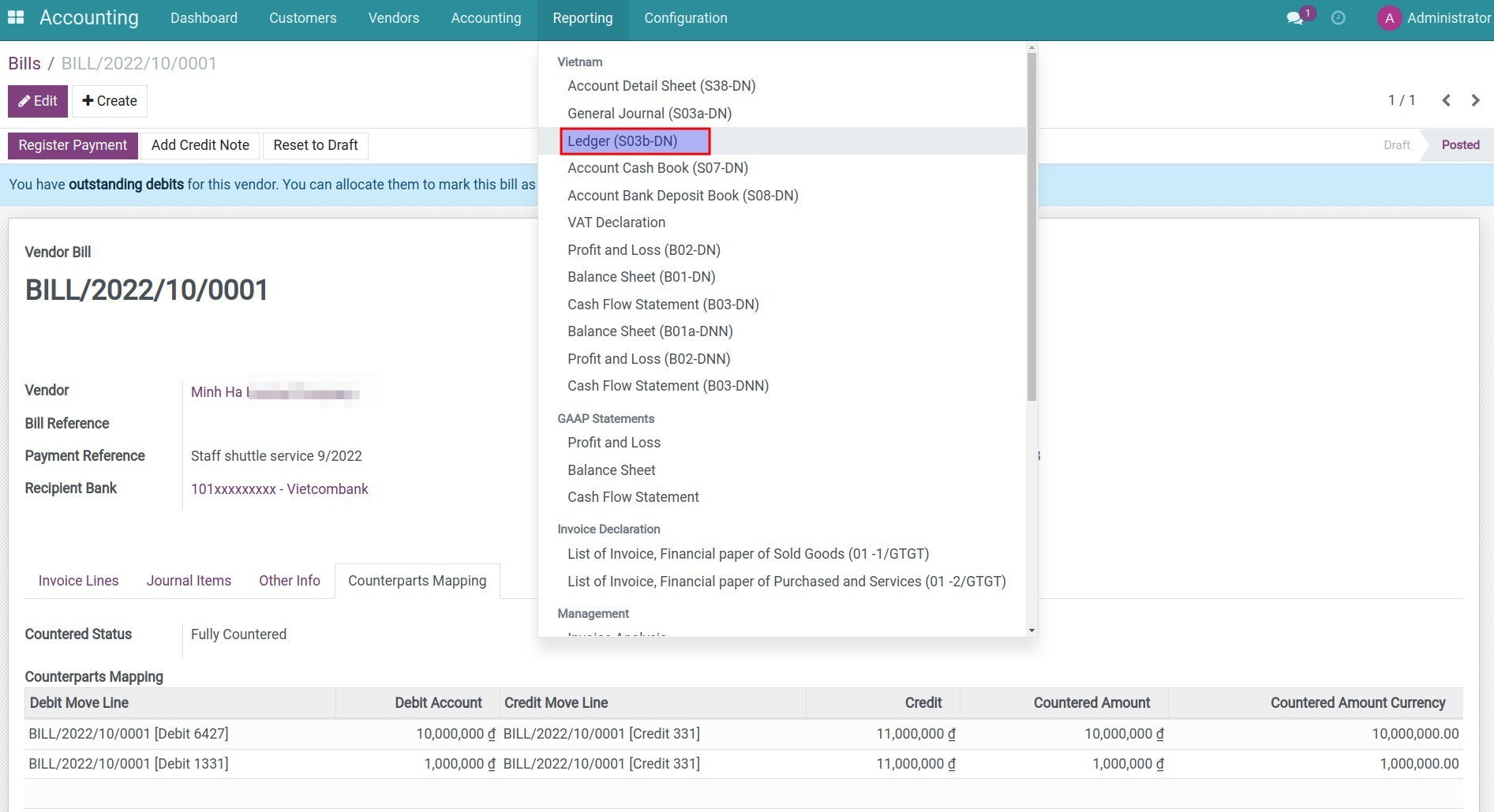Click the Register Payment button
The image size is (1494, 812).
[x=73, y=145]
